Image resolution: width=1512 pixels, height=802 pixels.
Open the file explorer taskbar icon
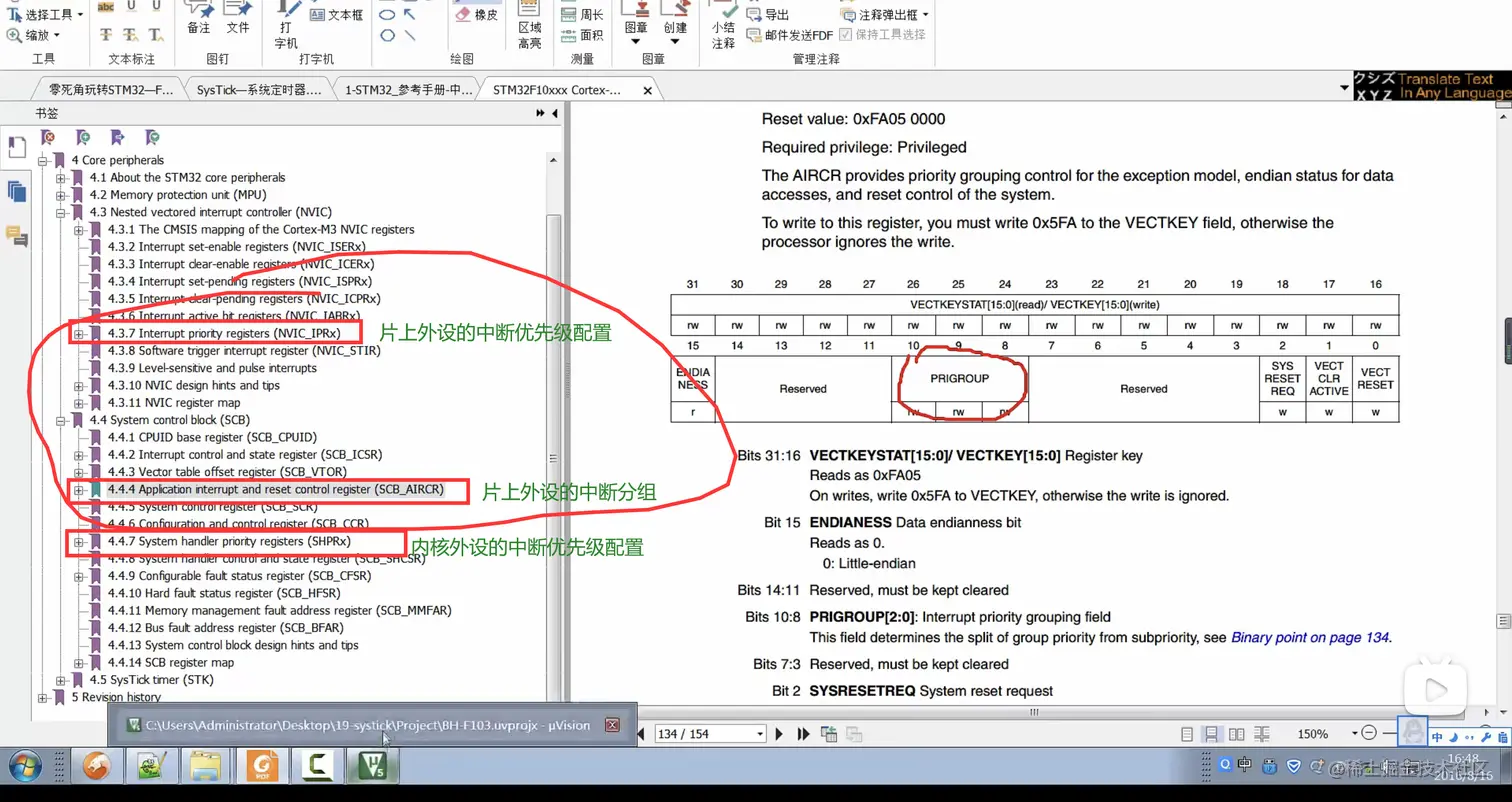[206, 767]
